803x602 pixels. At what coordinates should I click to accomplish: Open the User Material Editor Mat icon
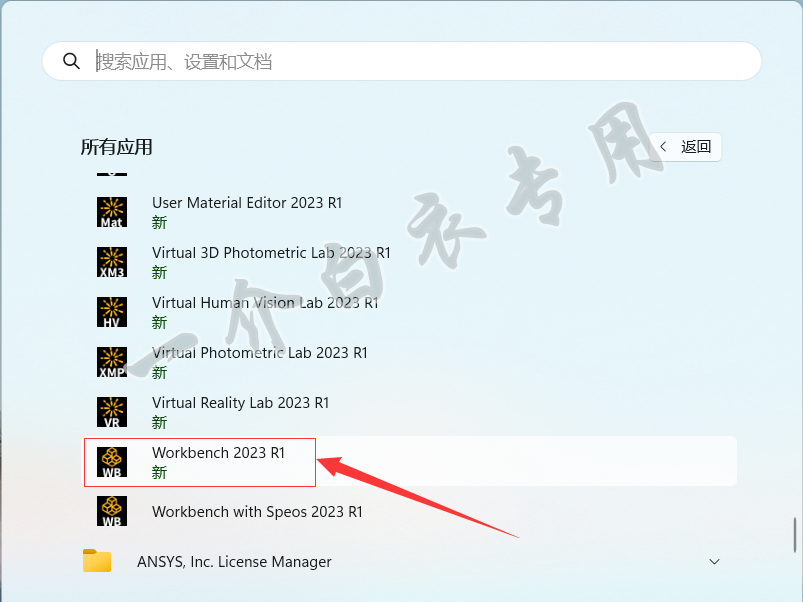click(x=112, y=212)
